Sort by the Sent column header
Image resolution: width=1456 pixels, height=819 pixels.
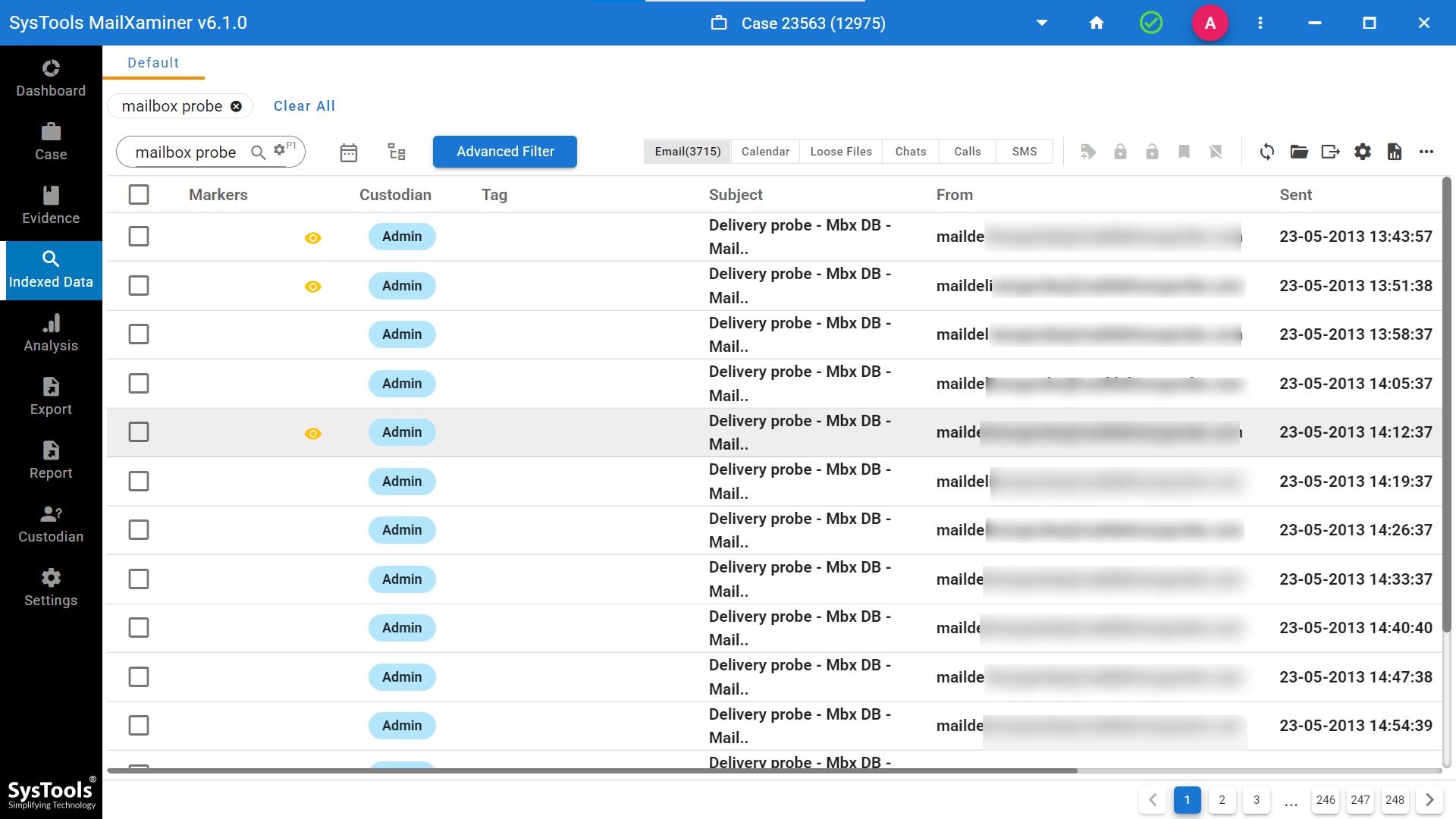point(1295,195)
